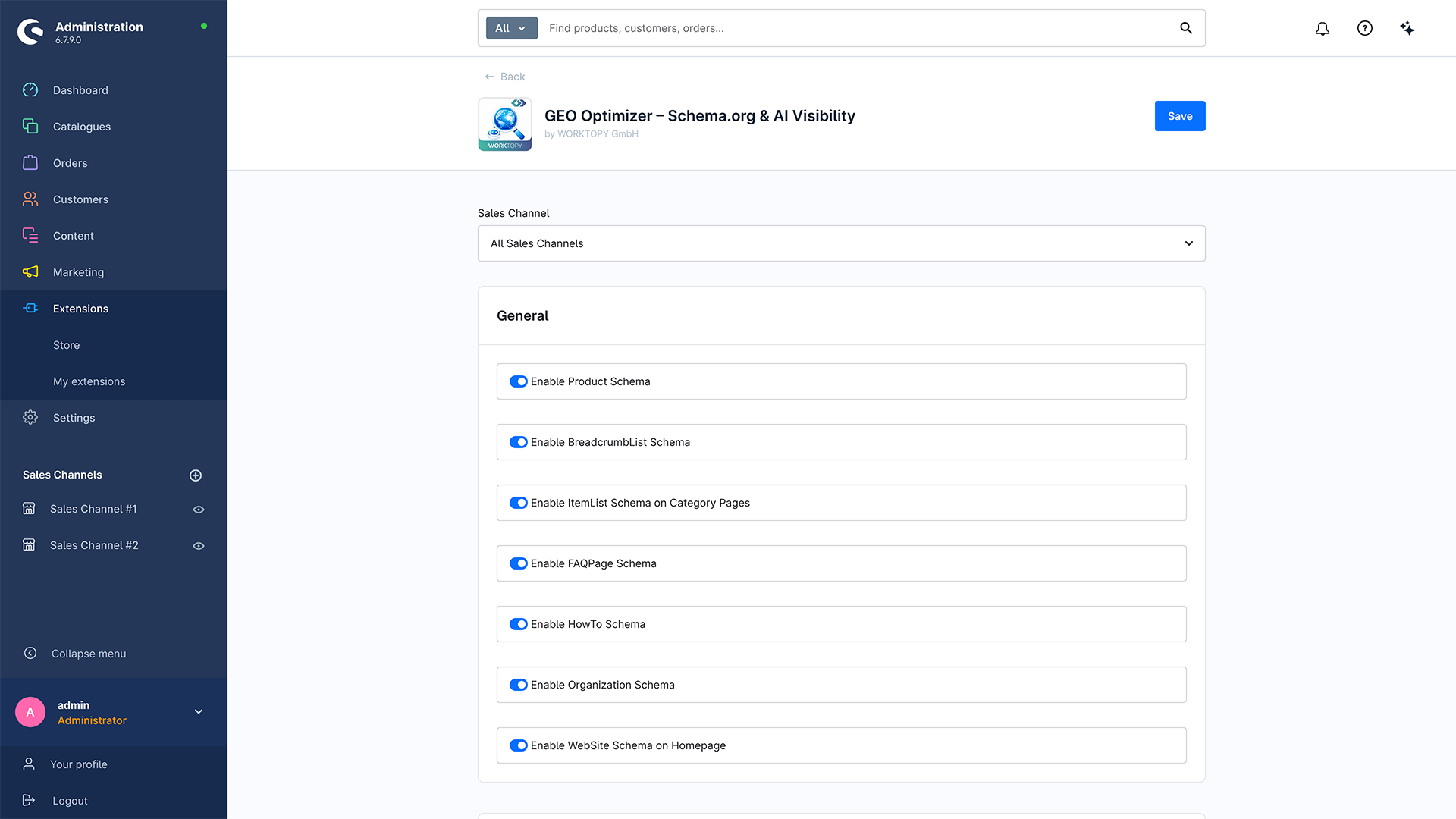Screen dimensions: 1456x819
Task: Toggle Enable HowTo Schema switch
Action: 519,624
